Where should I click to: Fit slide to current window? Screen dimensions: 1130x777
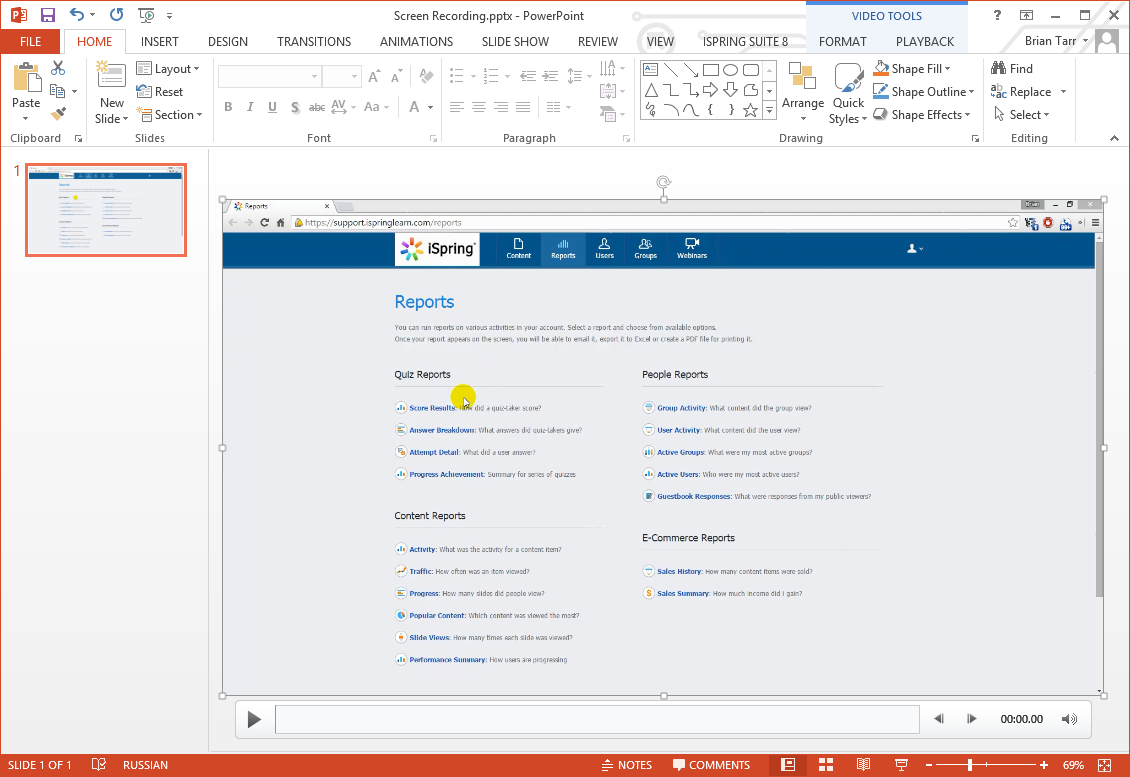tap(1104, 765)
